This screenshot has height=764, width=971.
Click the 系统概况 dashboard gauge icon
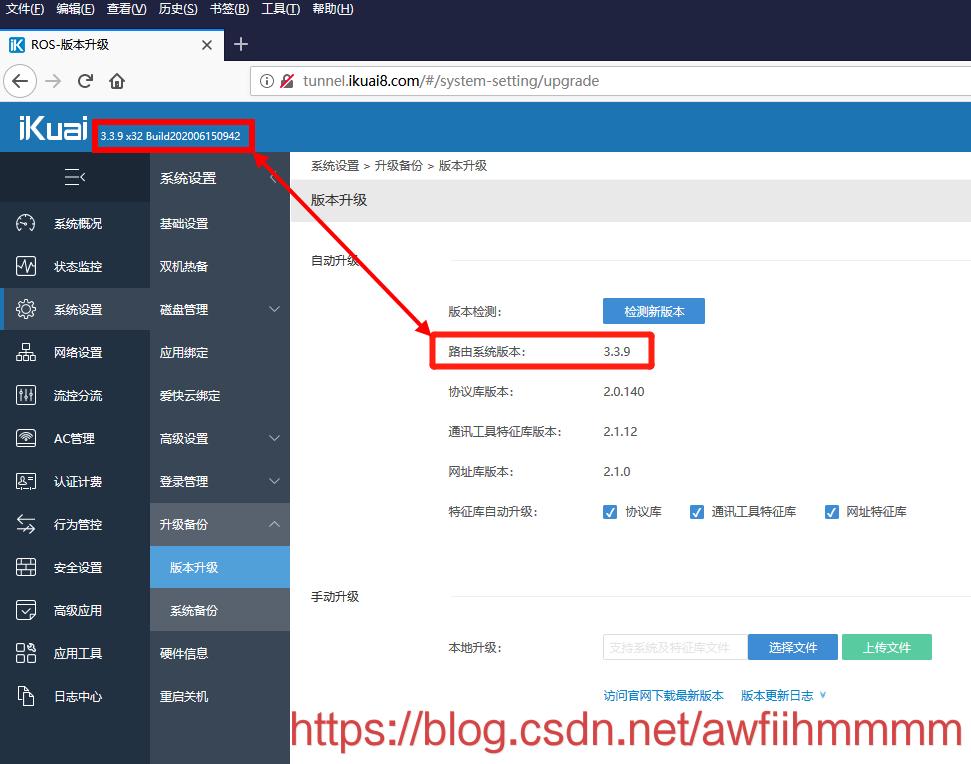click(25, 223)
